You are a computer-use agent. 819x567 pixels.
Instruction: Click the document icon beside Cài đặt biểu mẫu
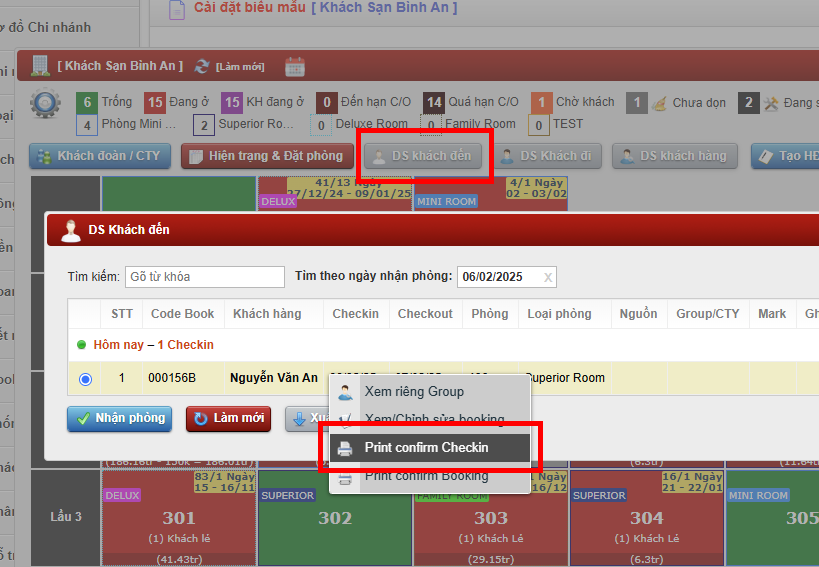point(177,10)
